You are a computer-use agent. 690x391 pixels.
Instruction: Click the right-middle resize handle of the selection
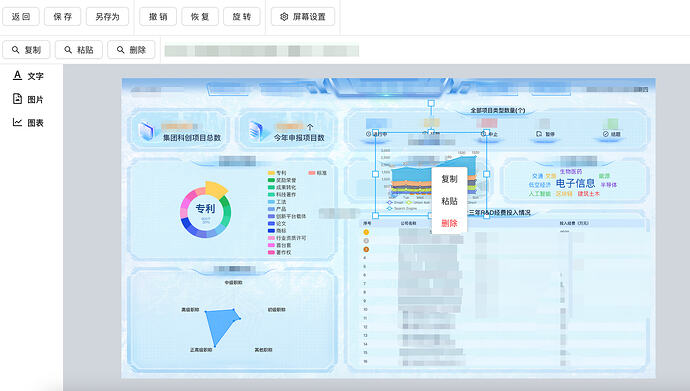pos(487,174)
